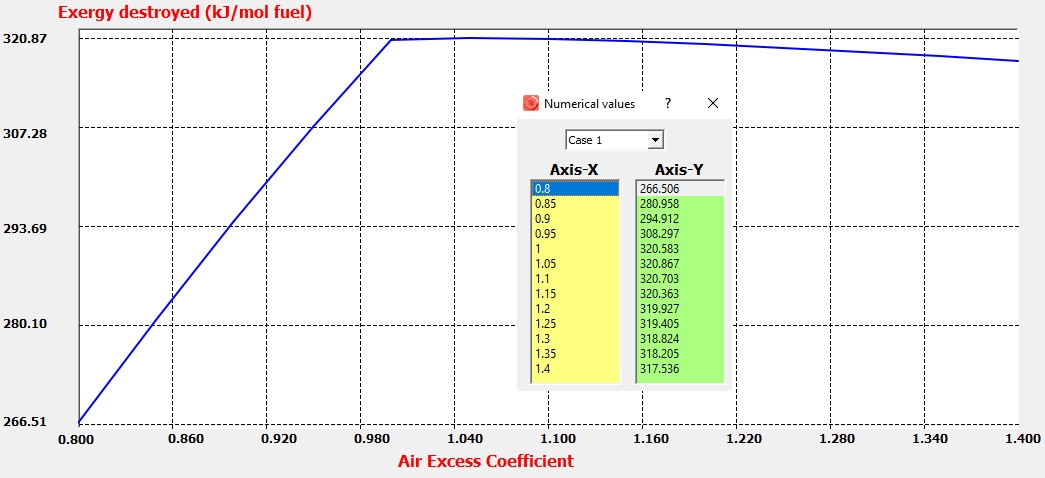The width and height of the screenshot is (1045, 478).
Task: Select 0.95 in the Axis-X list
Action: (x=575, y=233)
